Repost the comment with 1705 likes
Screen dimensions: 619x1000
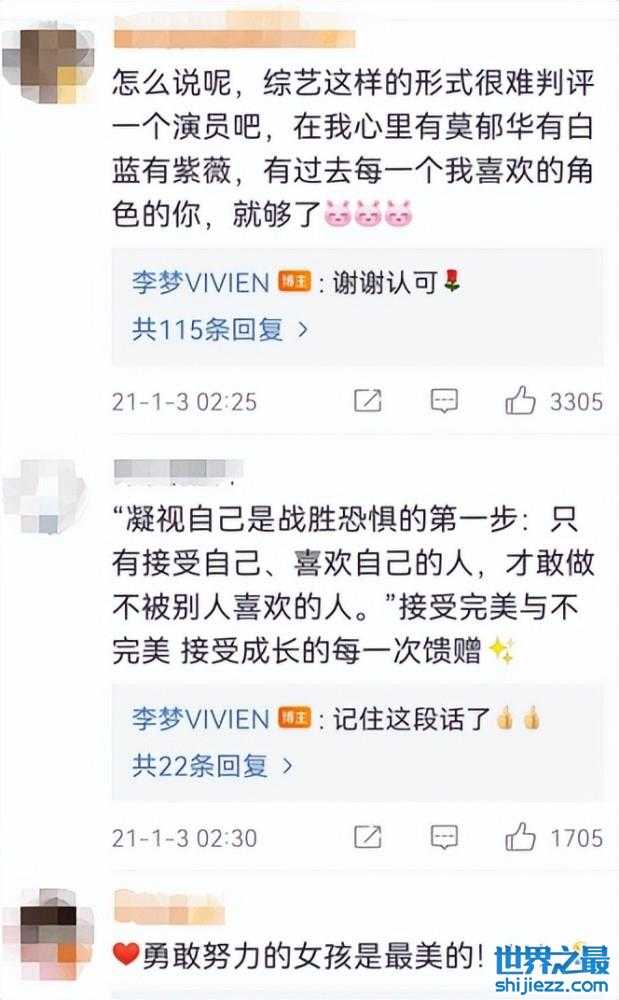[x=368, y=837]
